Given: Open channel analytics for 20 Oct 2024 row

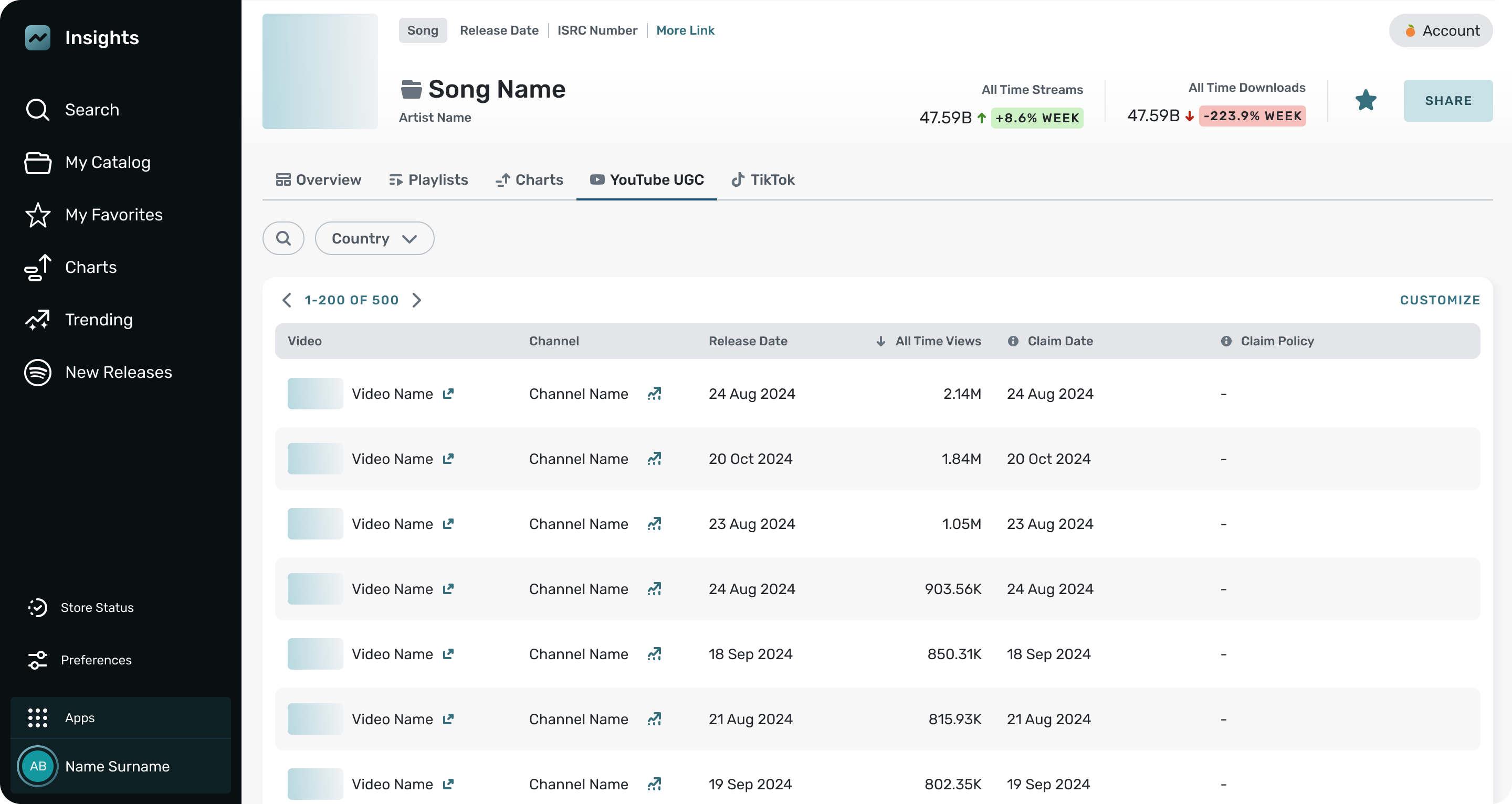Looking at the screenshot, I should 654,459.
